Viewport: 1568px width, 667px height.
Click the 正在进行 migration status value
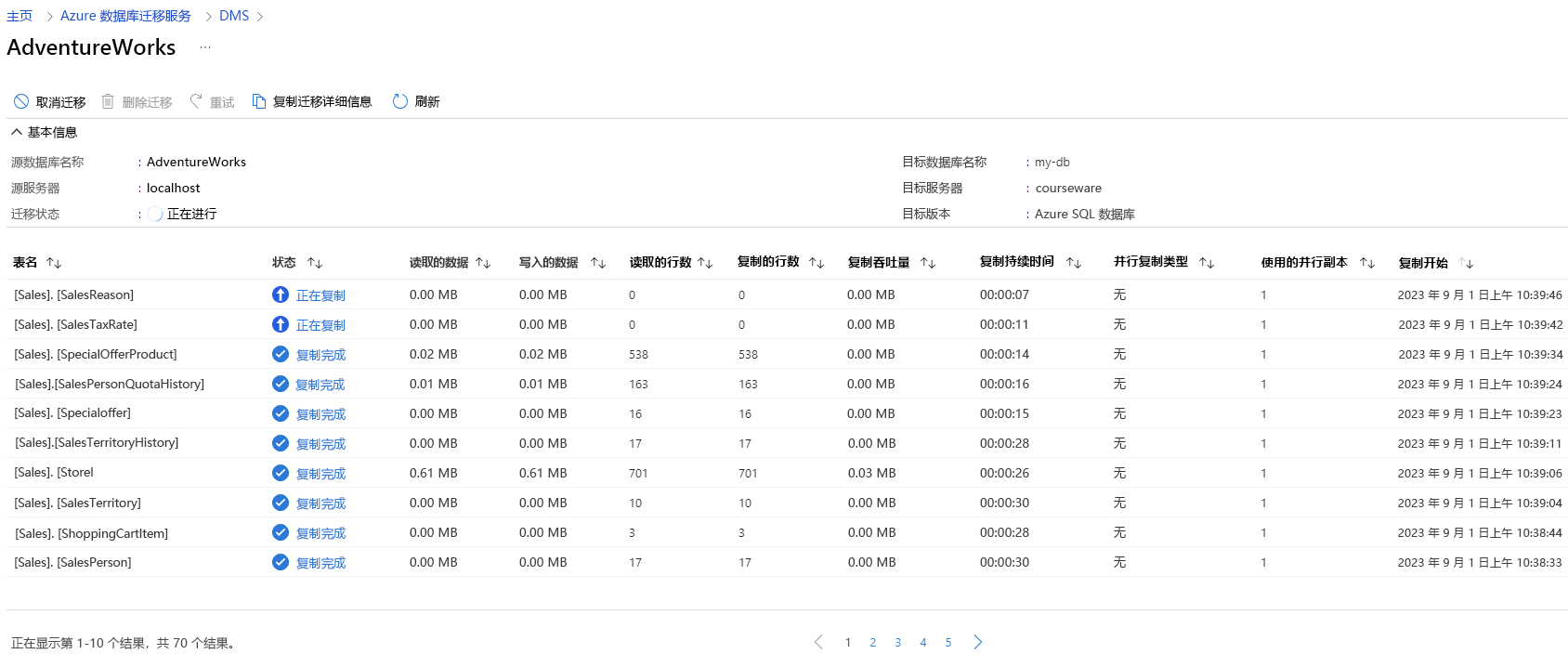[191, 214]
